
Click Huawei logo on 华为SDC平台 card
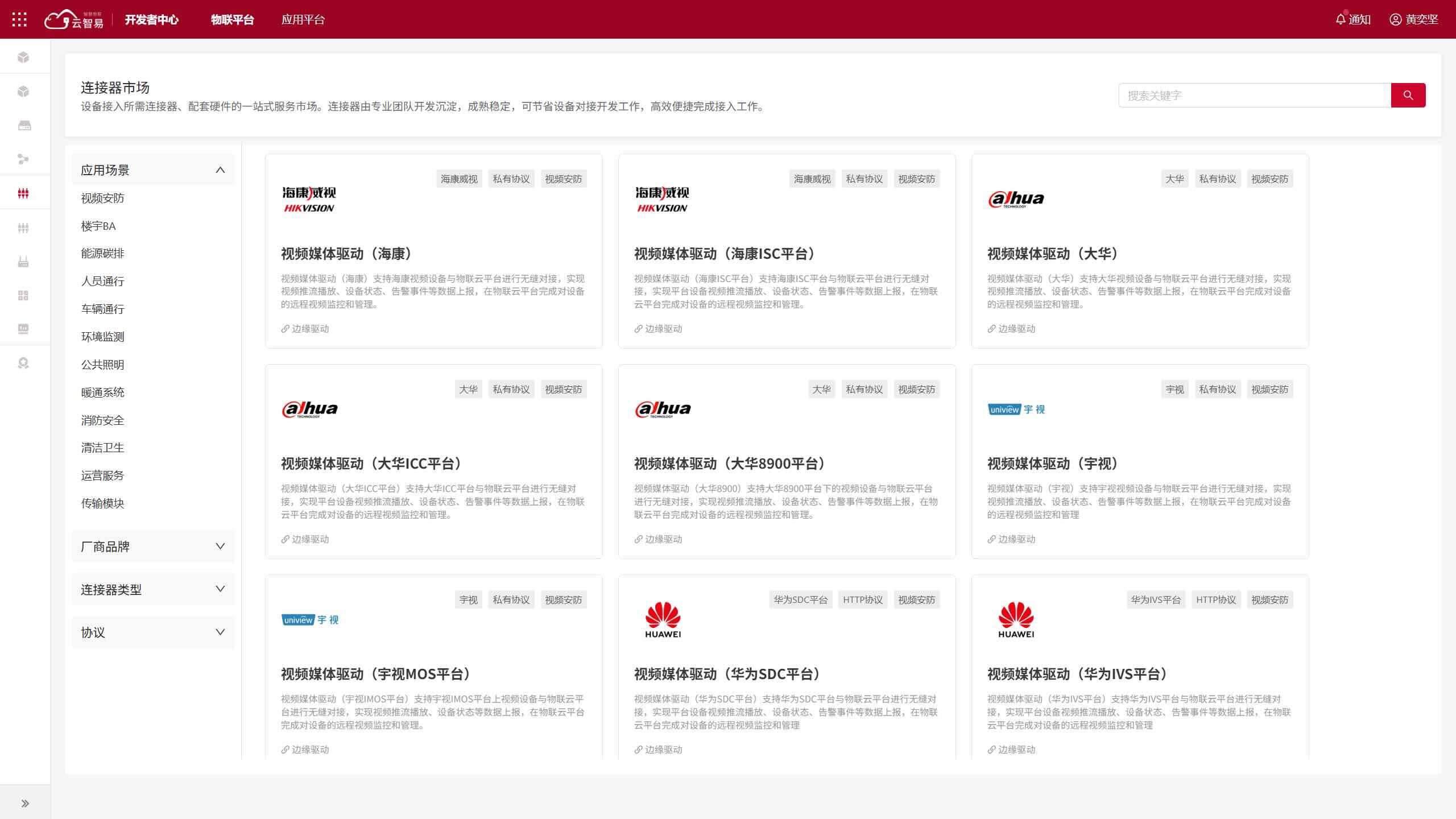point(663,620)
